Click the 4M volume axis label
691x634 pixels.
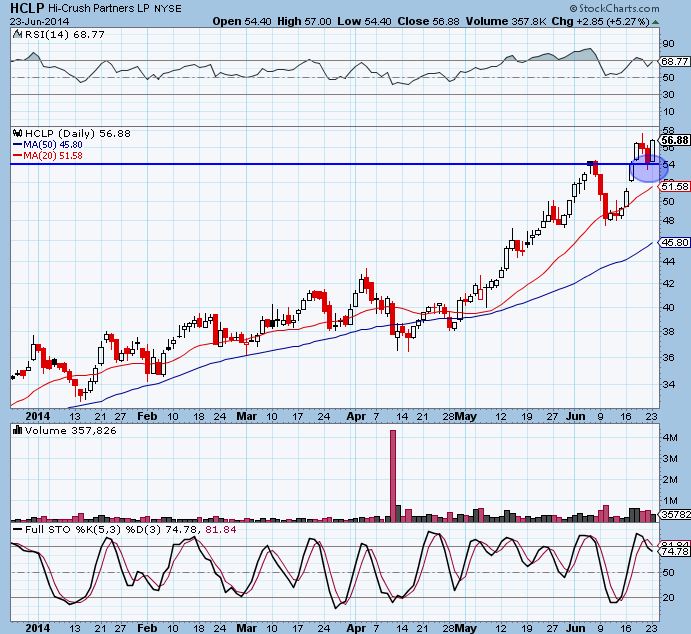[x=670, y=437]
